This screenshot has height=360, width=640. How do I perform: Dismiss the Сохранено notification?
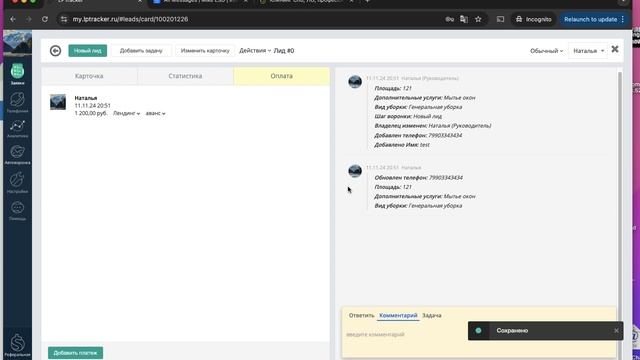point(616,331)
